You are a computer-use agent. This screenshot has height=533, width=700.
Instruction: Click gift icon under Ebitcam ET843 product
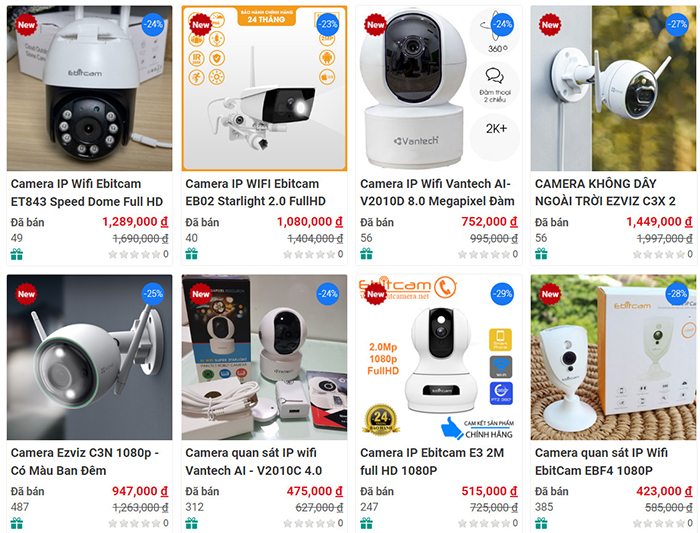(x=17, y=254)
